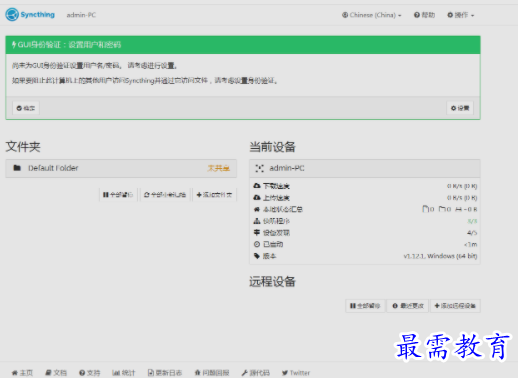Screen dimensions: 518x378
Task: Open the 帮助 help link
Action: click(424, 15)
